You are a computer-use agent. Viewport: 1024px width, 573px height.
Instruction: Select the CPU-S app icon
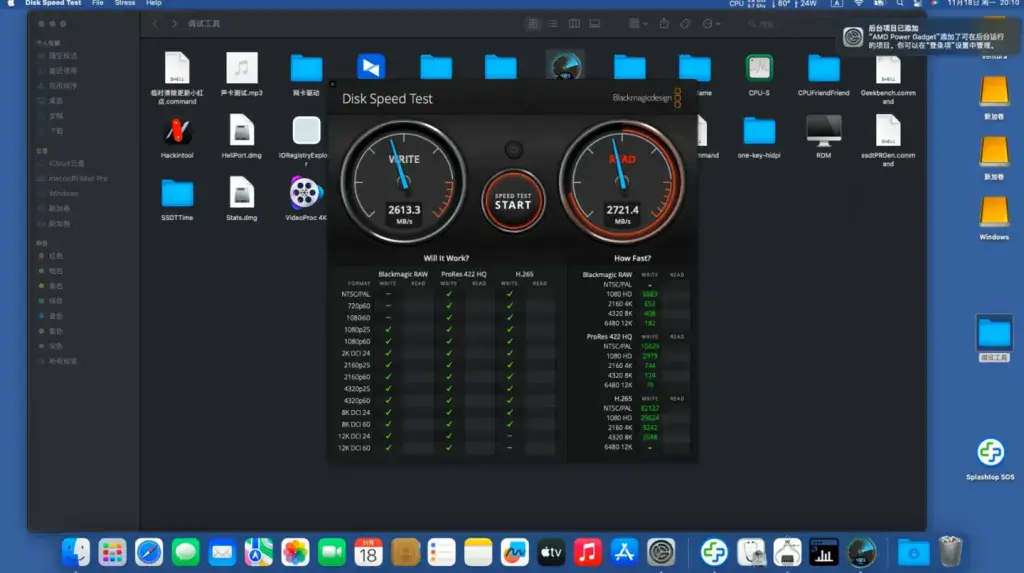click(759, 74)
